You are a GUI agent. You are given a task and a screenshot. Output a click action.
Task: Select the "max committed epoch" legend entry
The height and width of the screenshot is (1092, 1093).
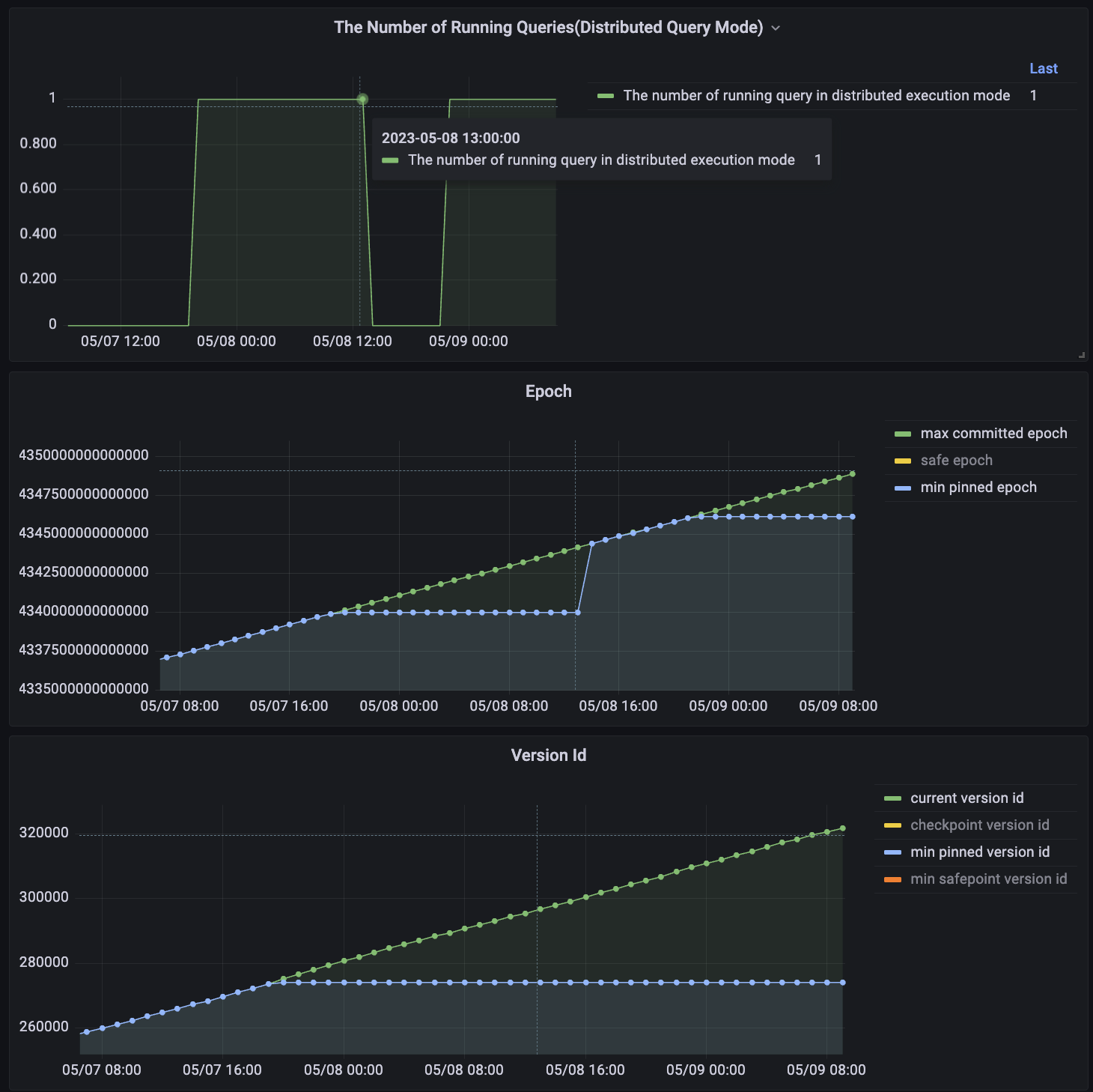pyautogui.click(x=993, y=433)
